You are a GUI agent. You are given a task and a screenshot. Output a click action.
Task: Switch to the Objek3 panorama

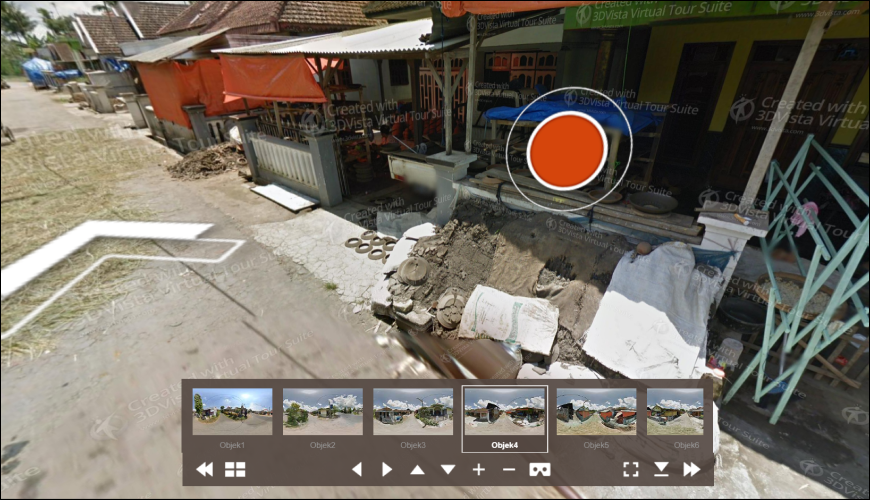coord(413,411)
